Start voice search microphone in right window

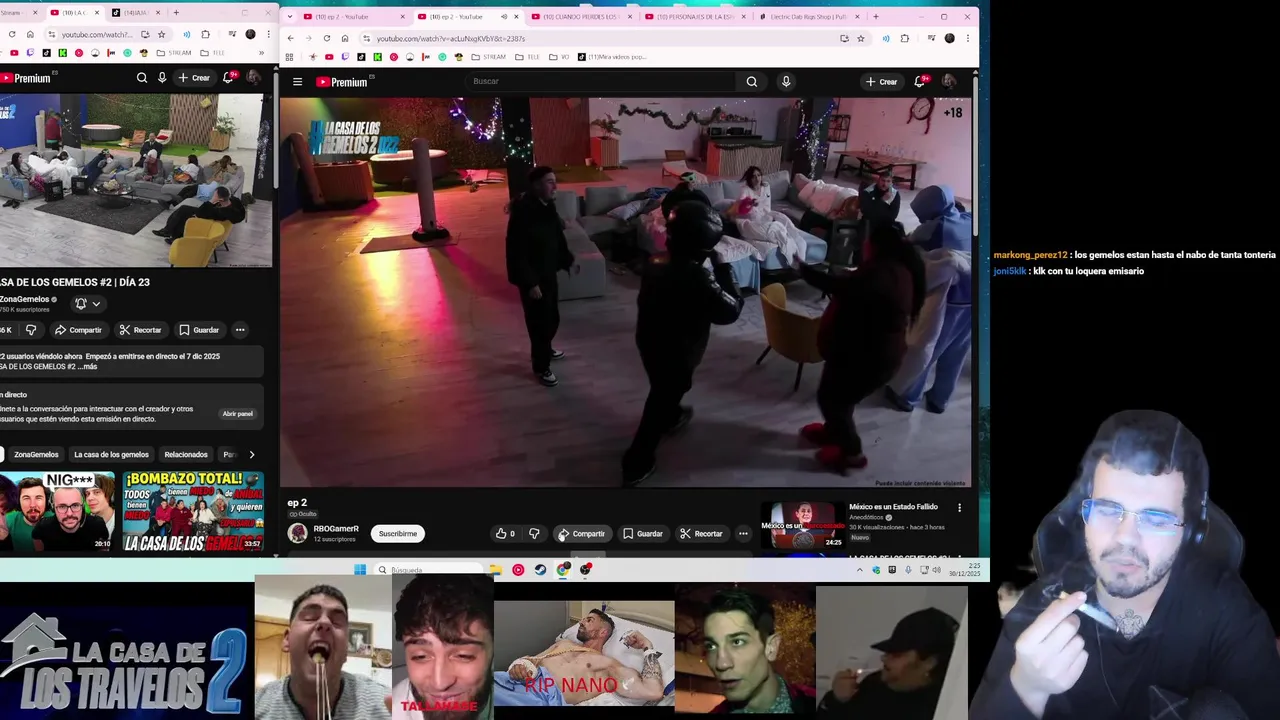786,82
